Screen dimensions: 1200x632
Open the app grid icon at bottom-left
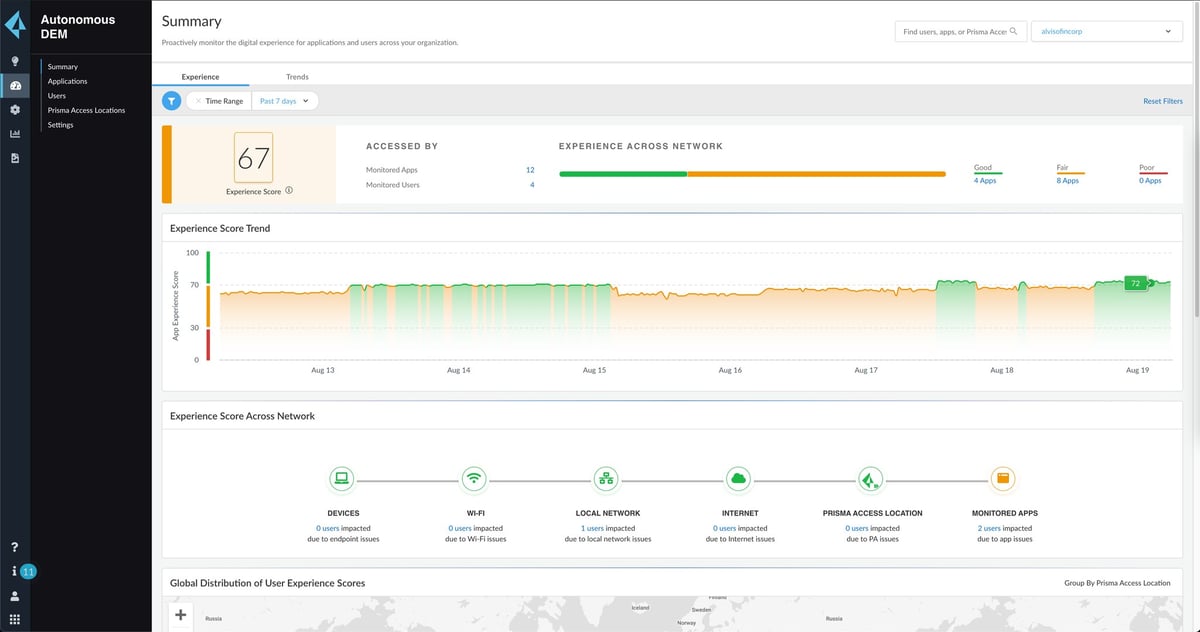tap(15, 619)
